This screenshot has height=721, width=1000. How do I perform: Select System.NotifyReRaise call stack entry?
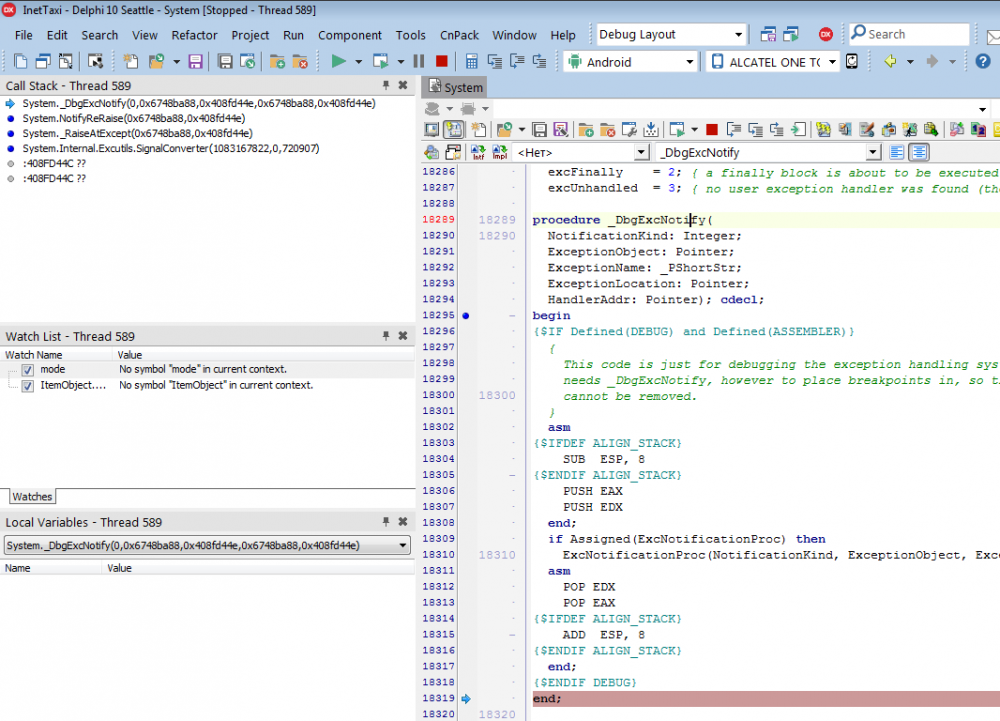(134, 119)
